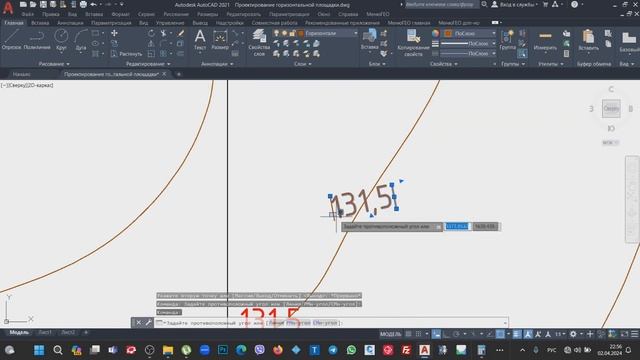Select the Отрезок (Line) tool
This screenshot has height=360, width=640.
tap(11, 40)
